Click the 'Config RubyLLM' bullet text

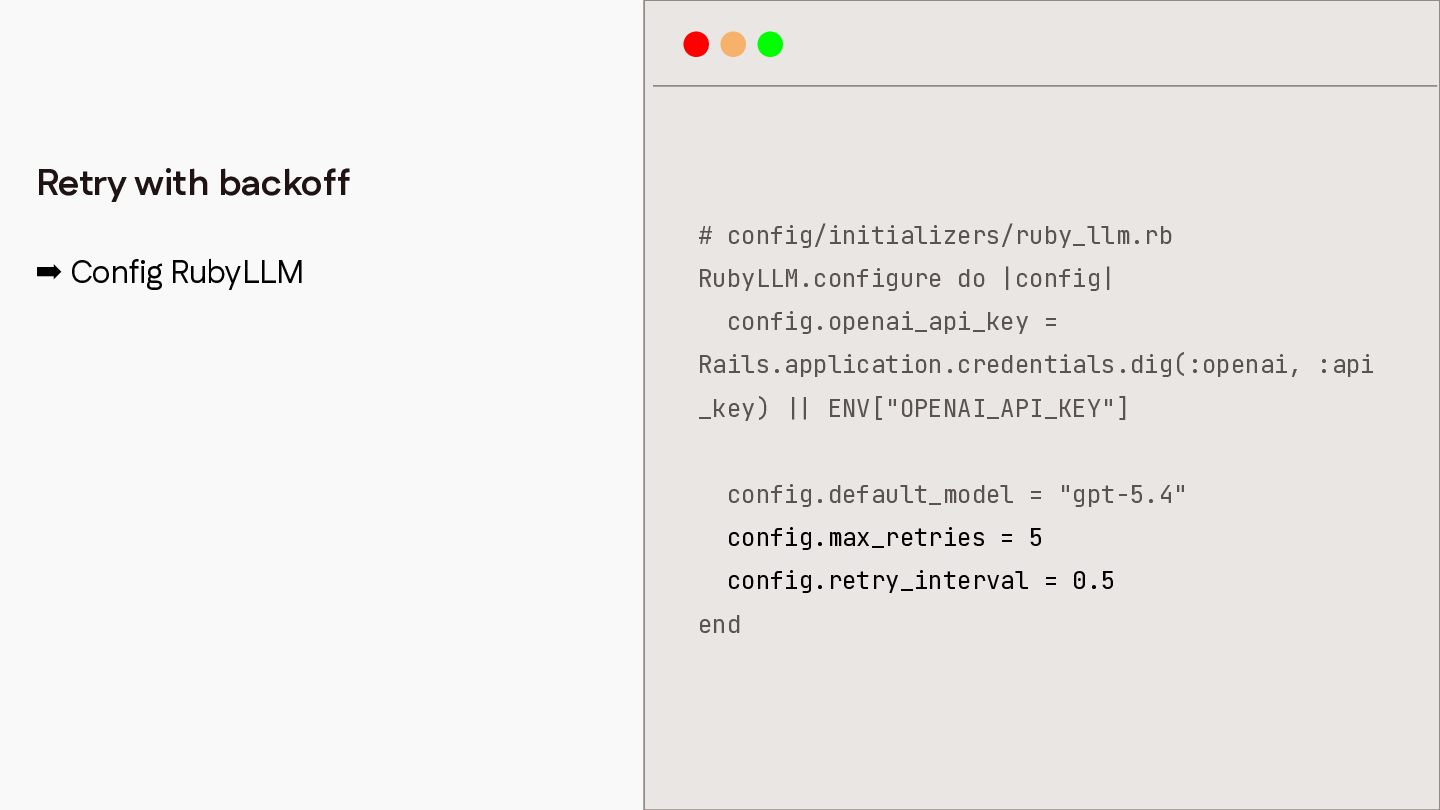[x=187, y=272]
